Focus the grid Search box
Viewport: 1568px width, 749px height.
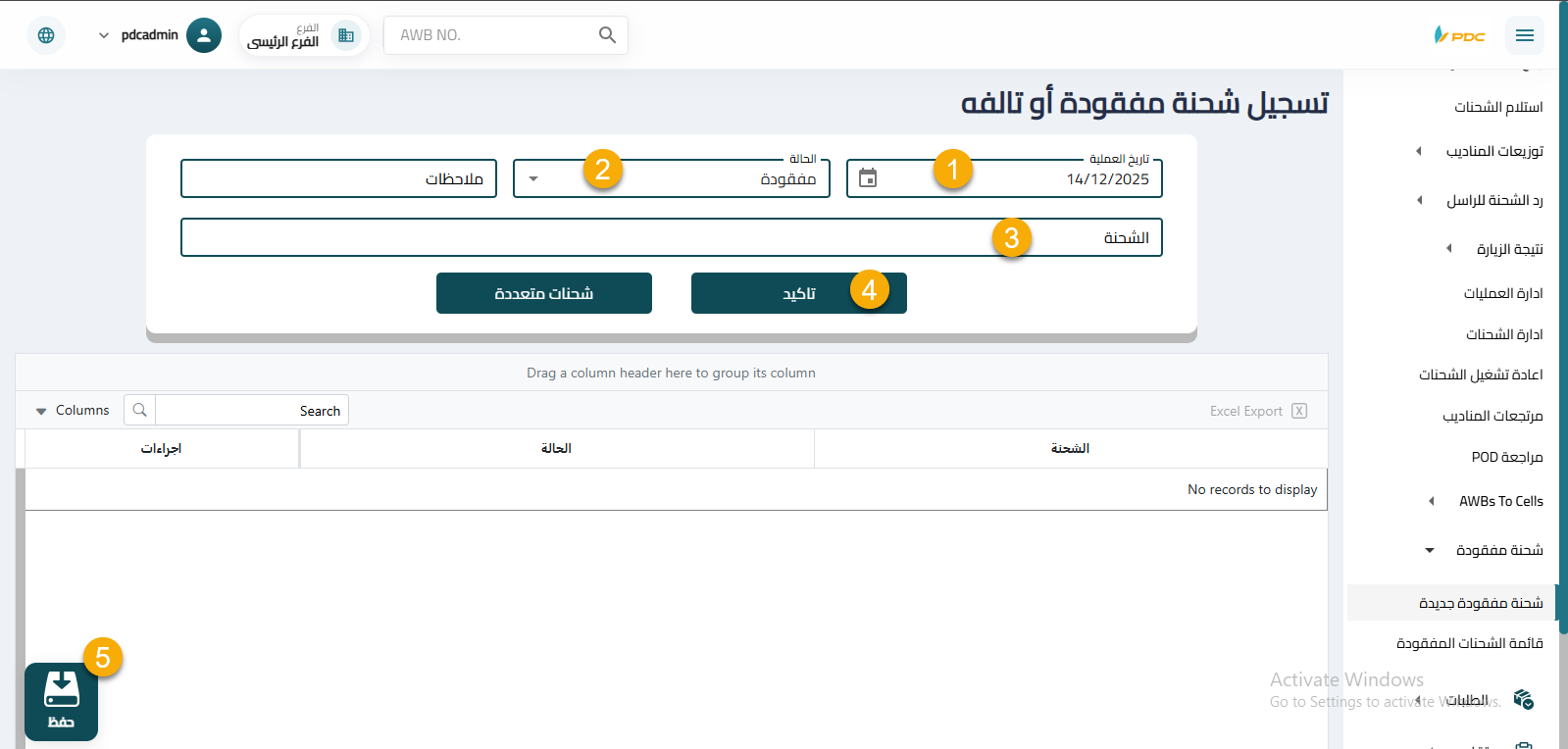(251, 410)
